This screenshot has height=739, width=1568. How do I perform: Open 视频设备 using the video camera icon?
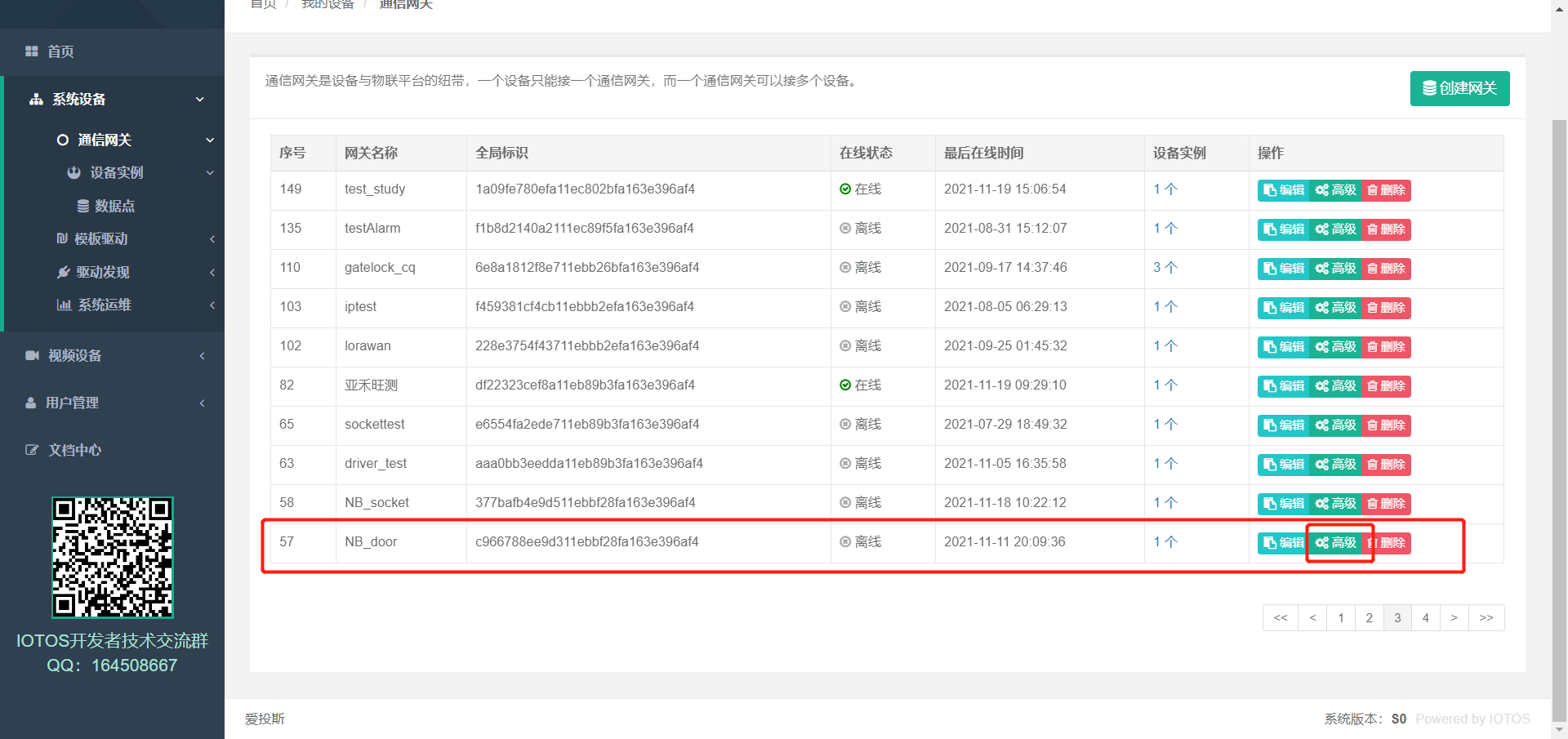click(32, 354)
